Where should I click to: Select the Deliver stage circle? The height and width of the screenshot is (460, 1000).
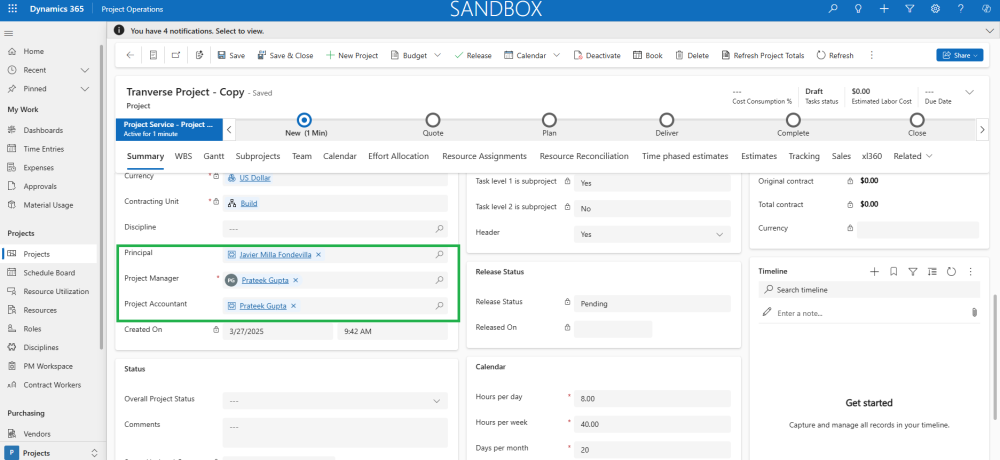666,120
